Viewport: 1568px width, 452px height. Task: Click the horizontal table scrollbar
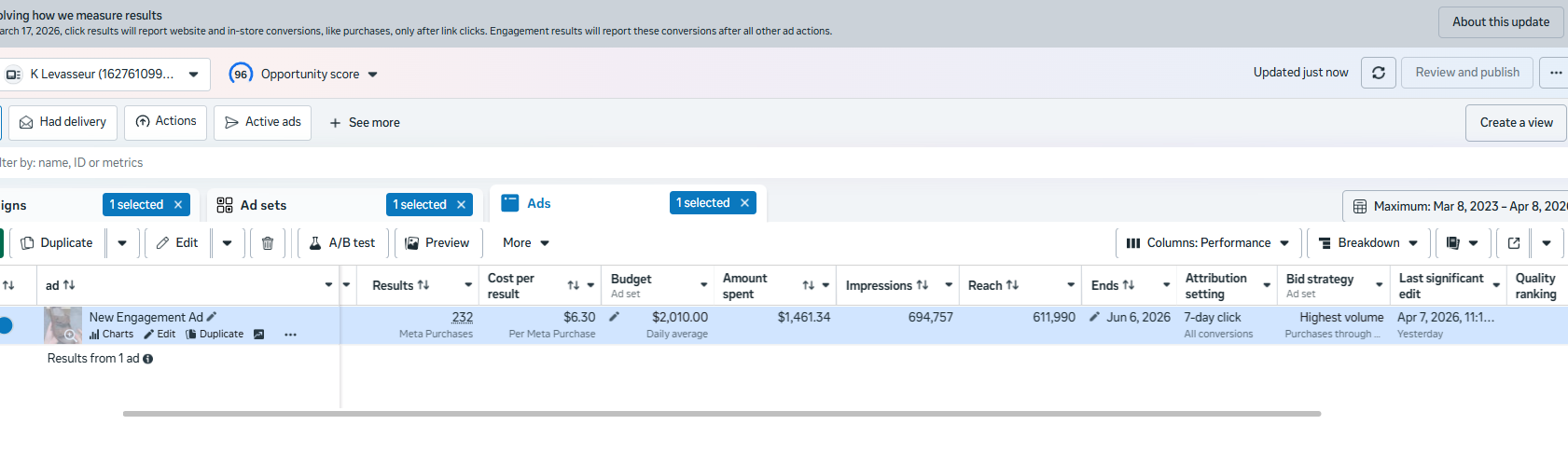(721, 414)
